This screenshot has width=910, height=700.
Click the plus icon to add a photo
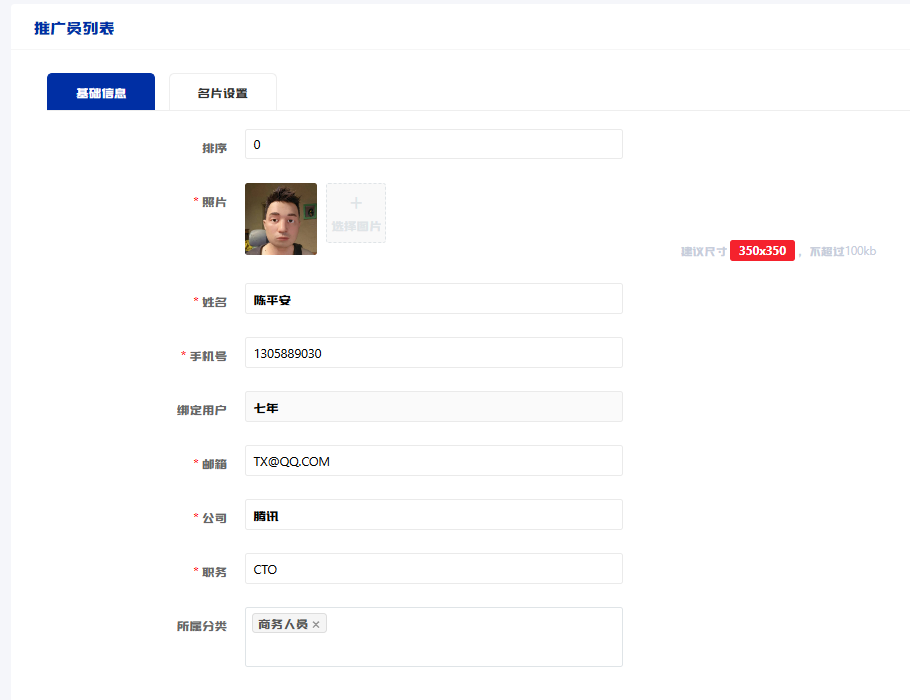[356, 204]
